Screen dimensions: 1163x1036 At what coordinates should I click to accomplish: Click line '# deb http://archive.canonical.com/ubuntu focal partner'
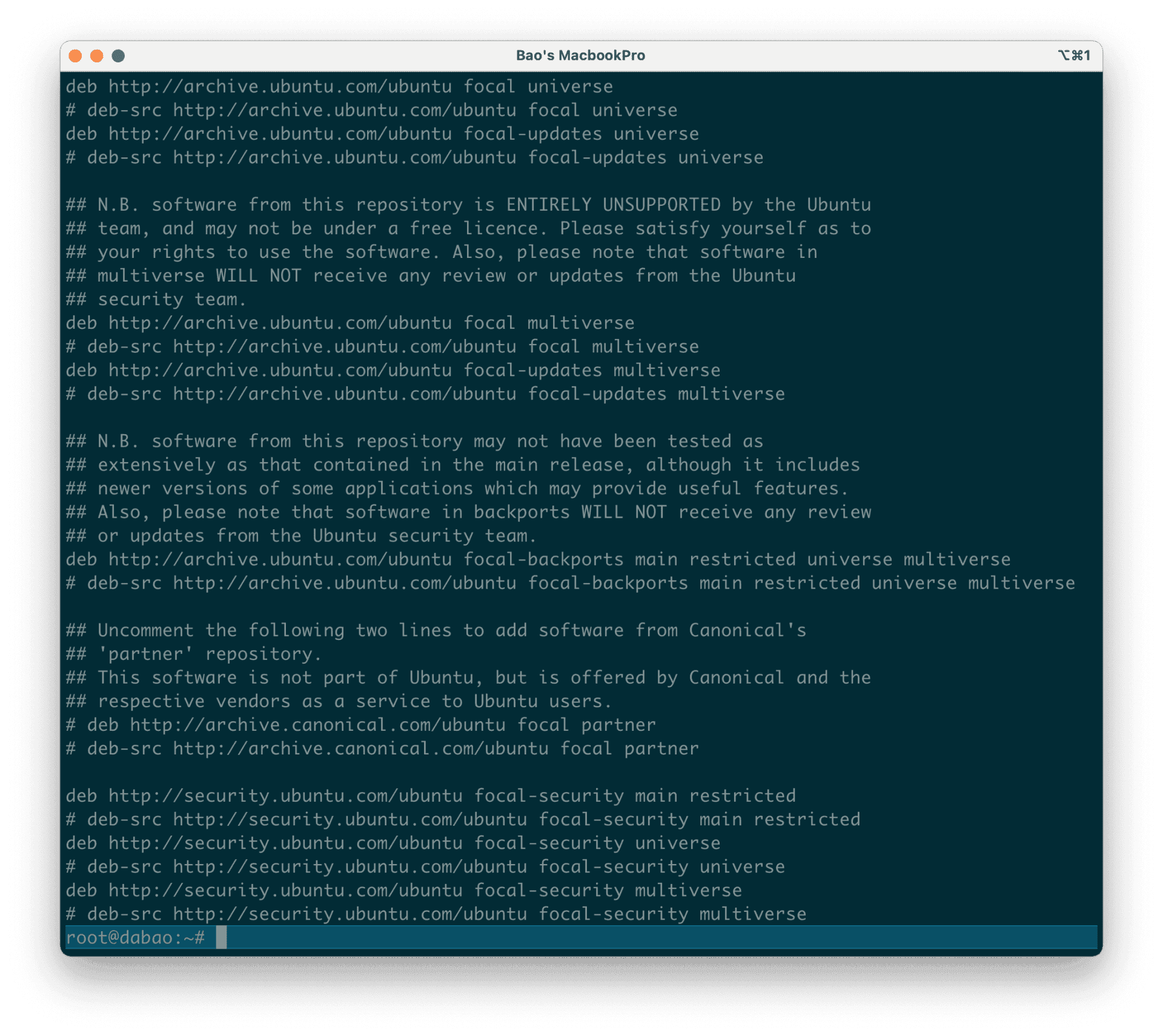(360, 724)
